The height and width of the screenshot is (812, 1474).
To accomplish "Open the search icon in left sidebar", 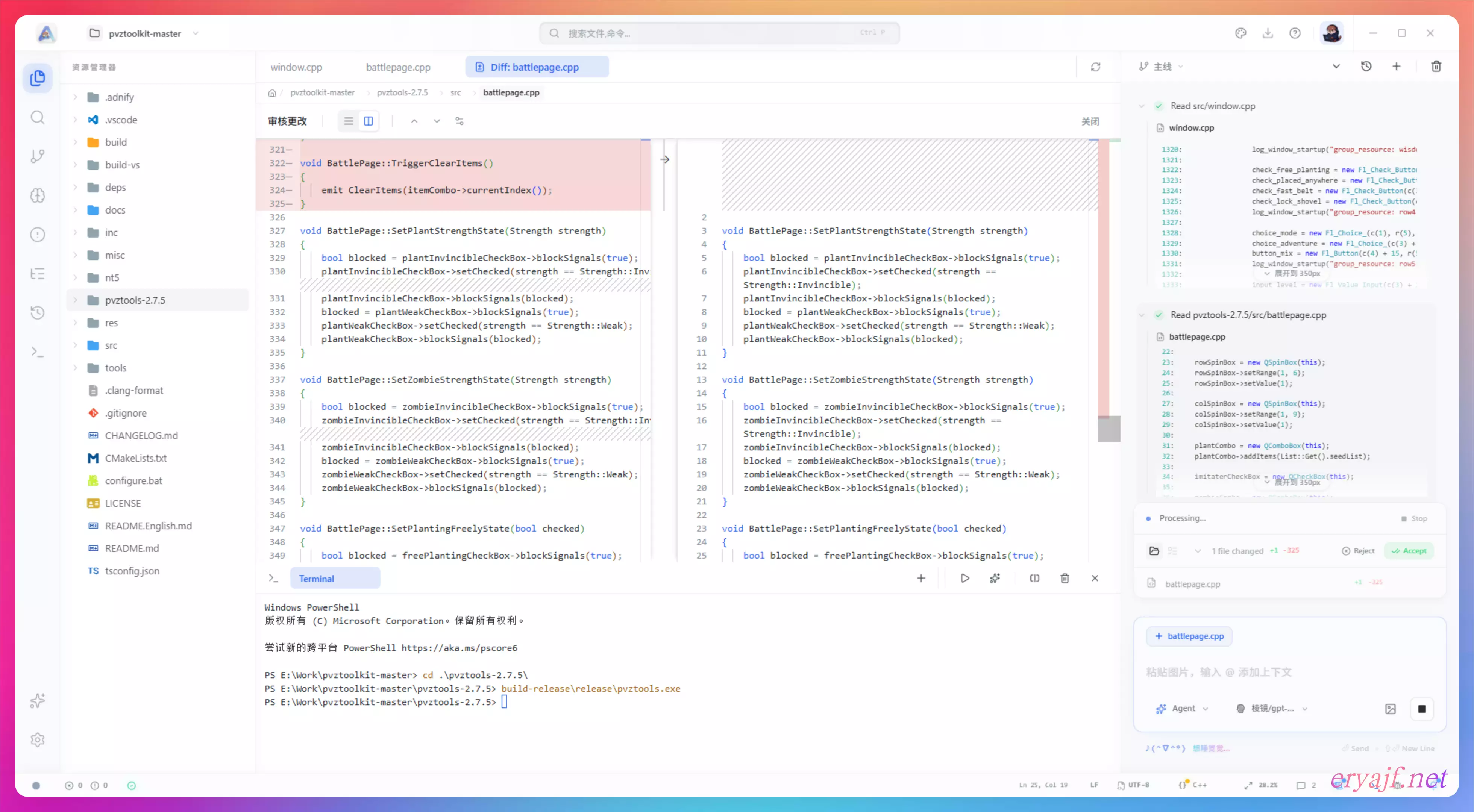I will coord(38,117).
